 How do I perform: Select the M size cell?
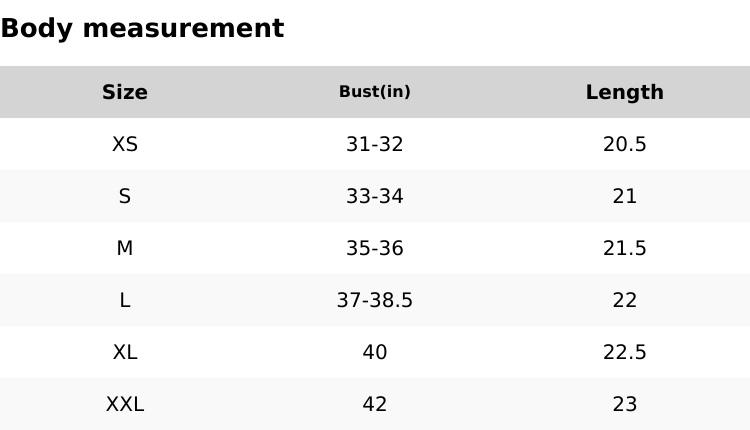pyautogui.click(x=125, y=248)
